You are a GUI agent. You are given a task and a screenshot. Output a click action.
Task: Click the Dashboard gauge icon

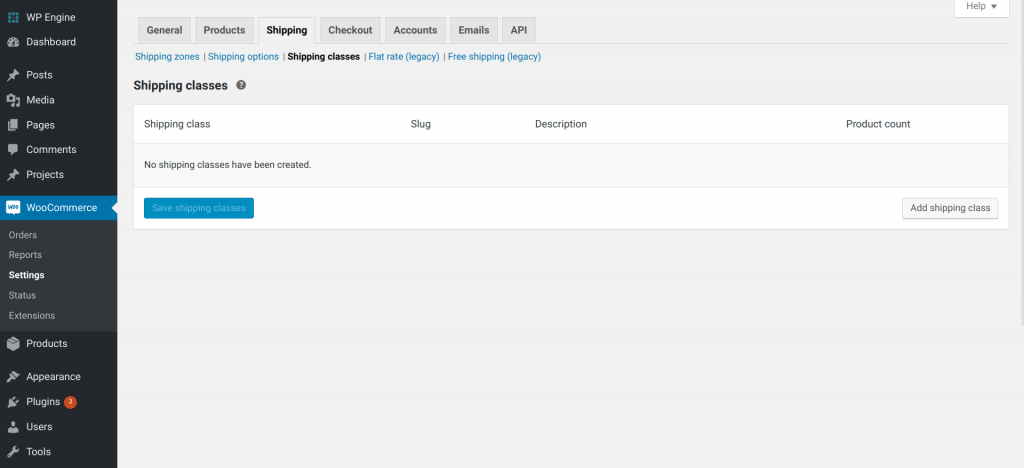[13, 42]
